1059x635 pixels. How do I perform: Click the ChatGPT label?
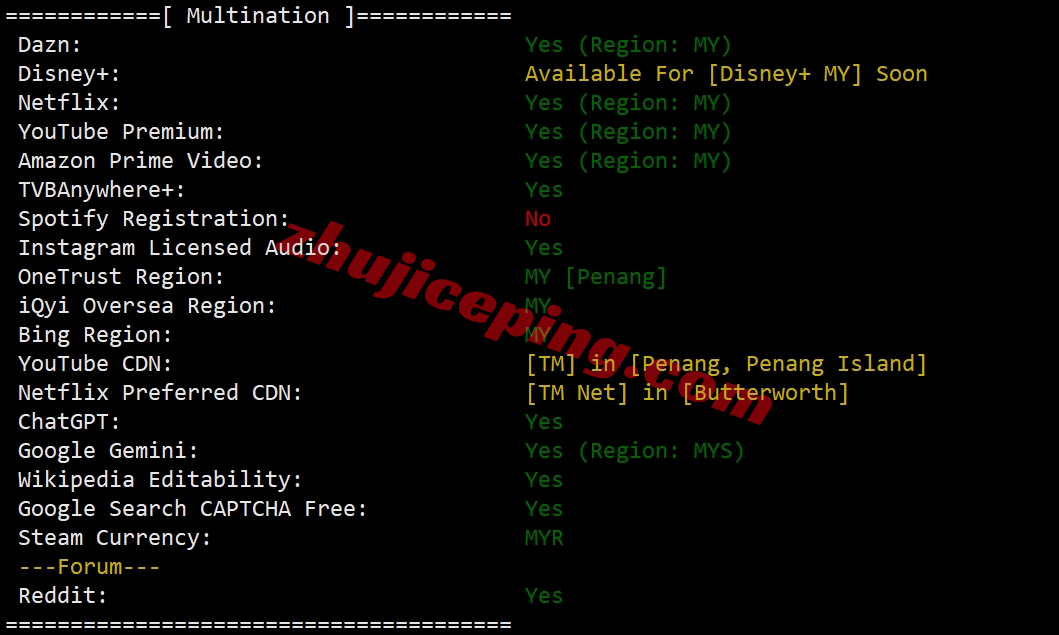tap(69, 422)
